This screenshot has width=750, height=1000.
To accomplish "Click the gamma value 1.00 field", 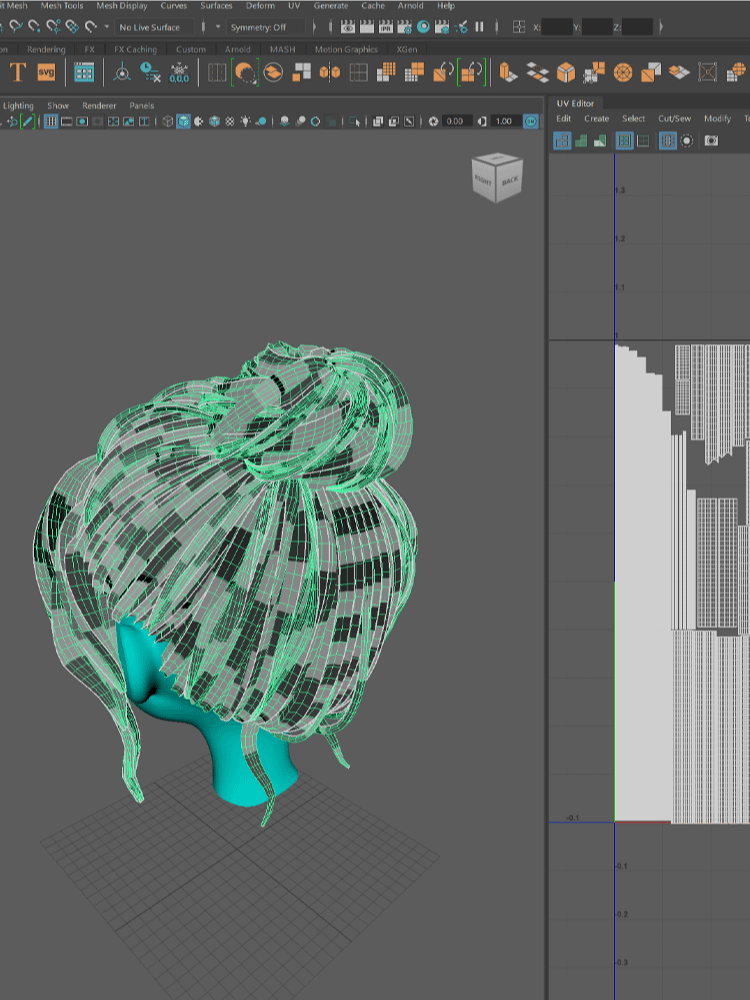I will 503,122.
